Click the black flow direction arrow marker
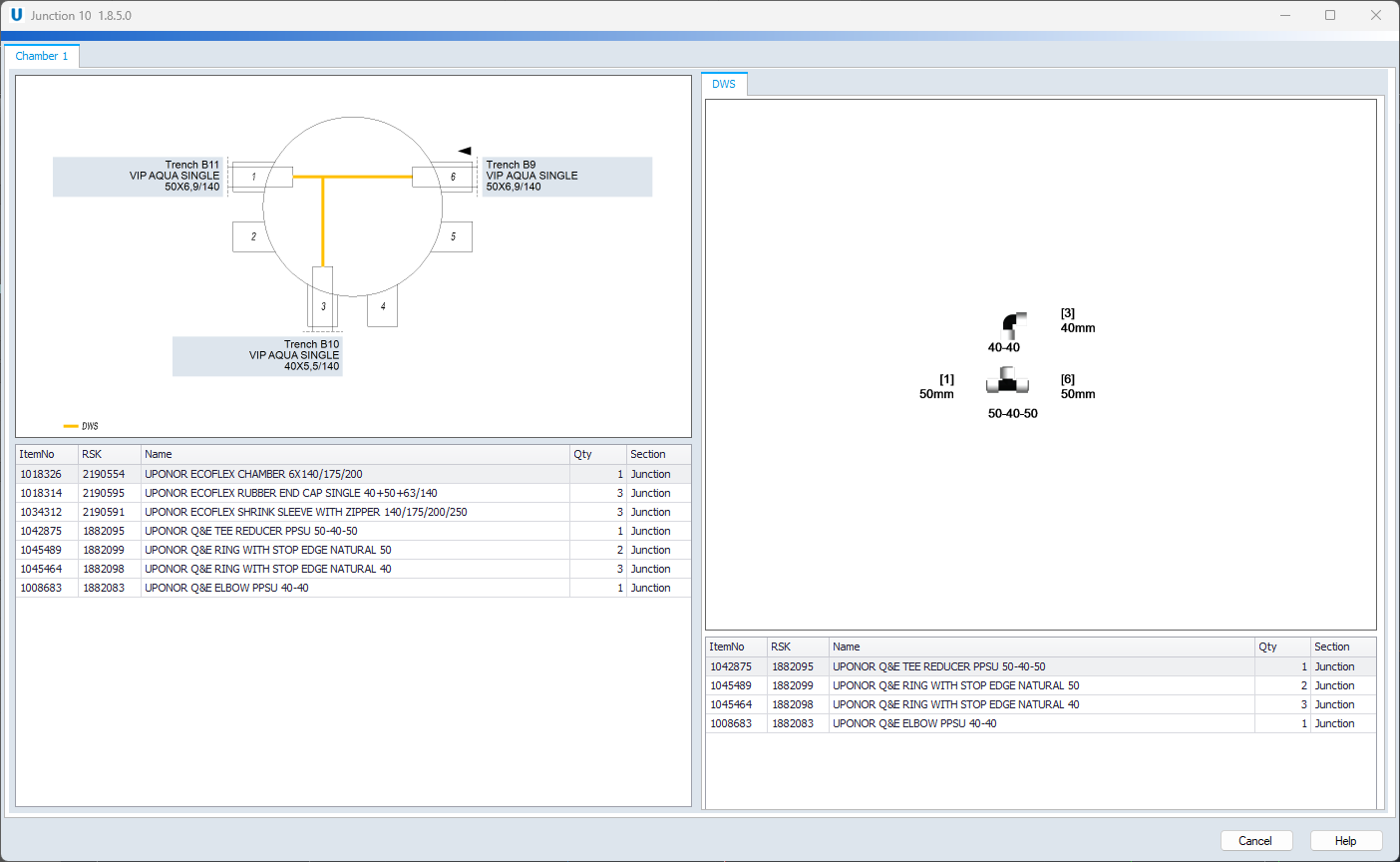This screenshot has width=1400, height=862. [x=465, y=151]
